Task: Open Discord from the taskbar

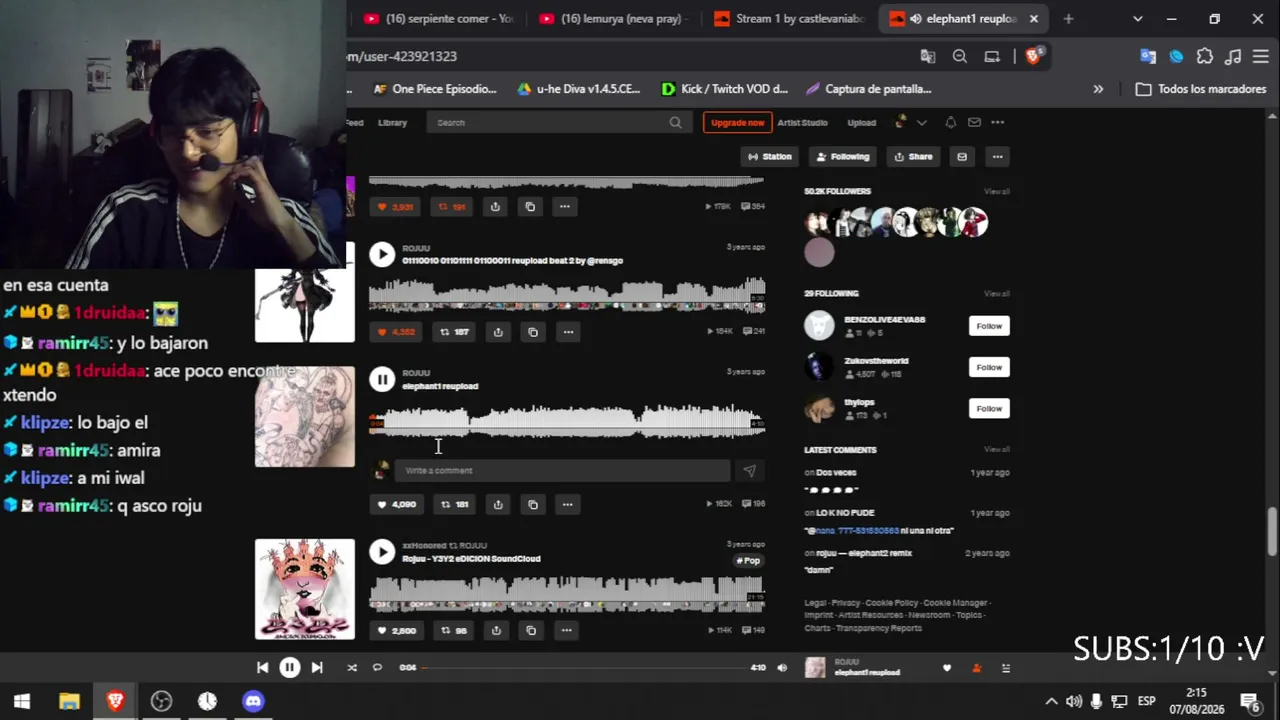Action: (x=253, y=701)
